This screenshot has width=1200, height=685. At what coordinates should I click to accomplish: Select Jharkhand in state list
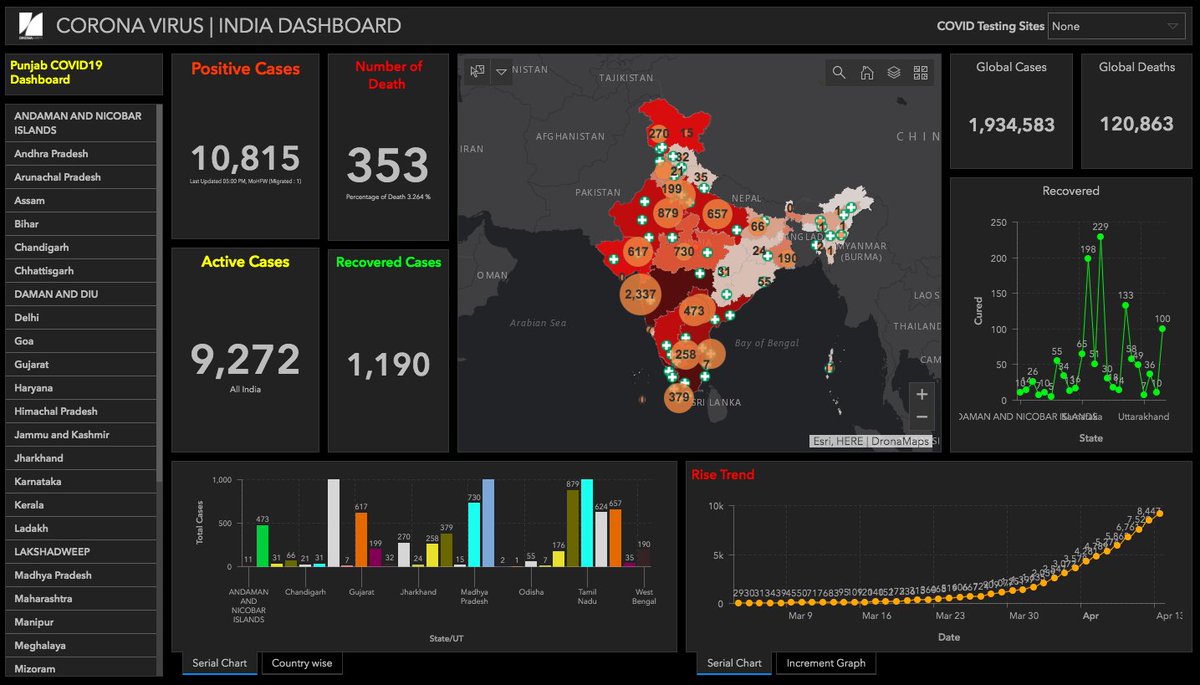coord(80,458)
